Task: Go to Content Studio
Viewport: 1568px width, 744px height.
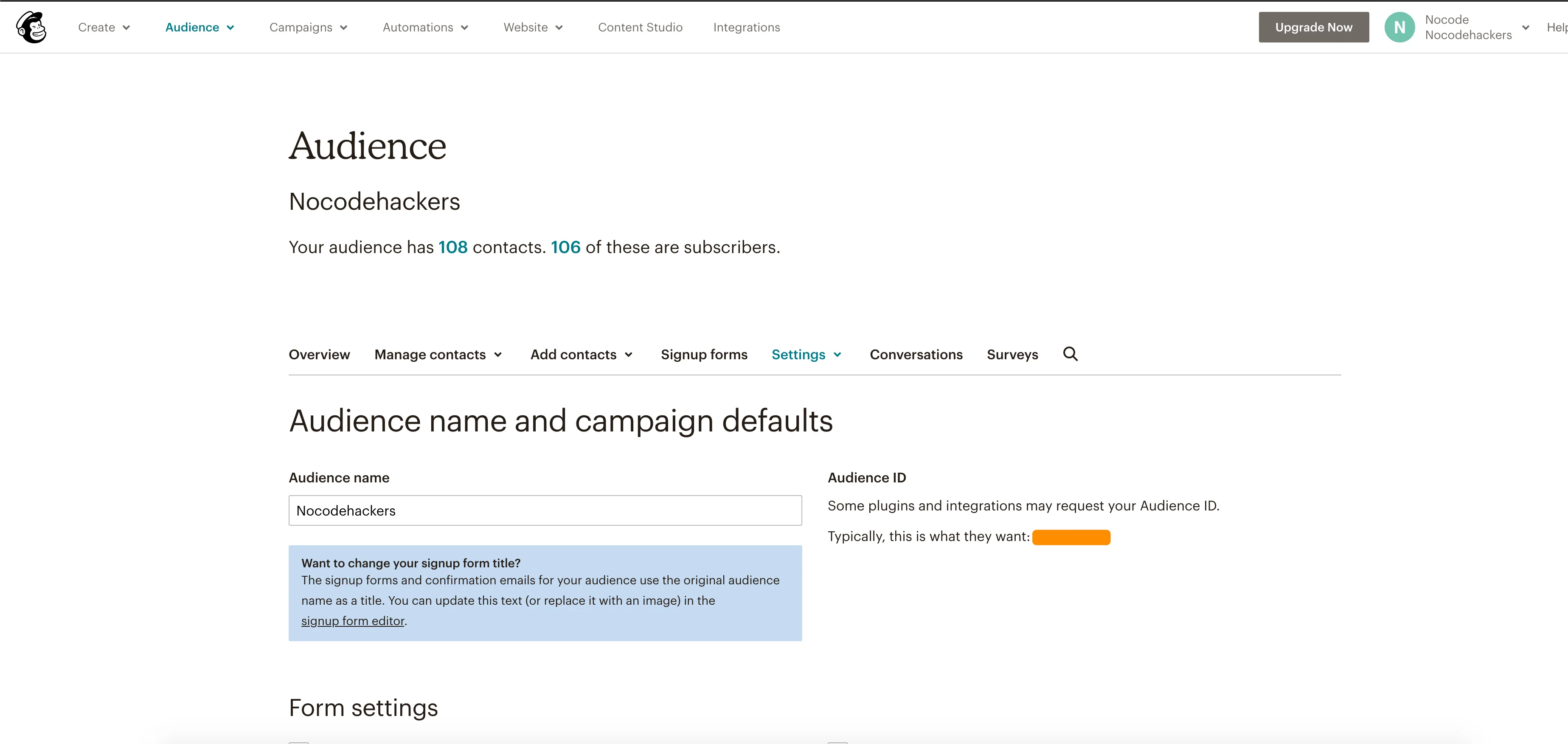Action: click(640, 28)
